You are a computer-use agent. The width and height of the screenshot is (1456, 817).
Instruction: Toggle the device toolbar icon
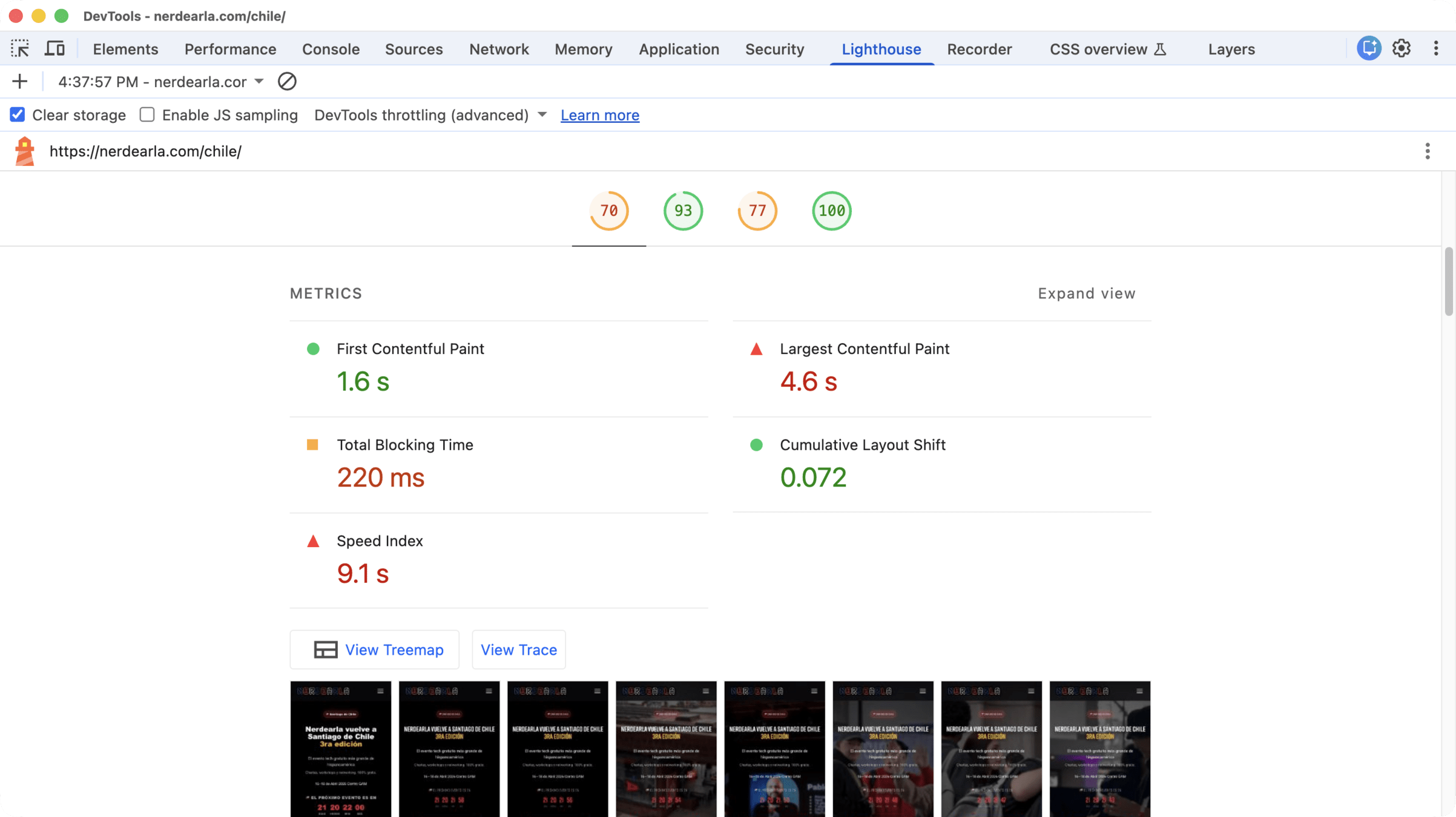pyautogui.click(x=54, y=48)
